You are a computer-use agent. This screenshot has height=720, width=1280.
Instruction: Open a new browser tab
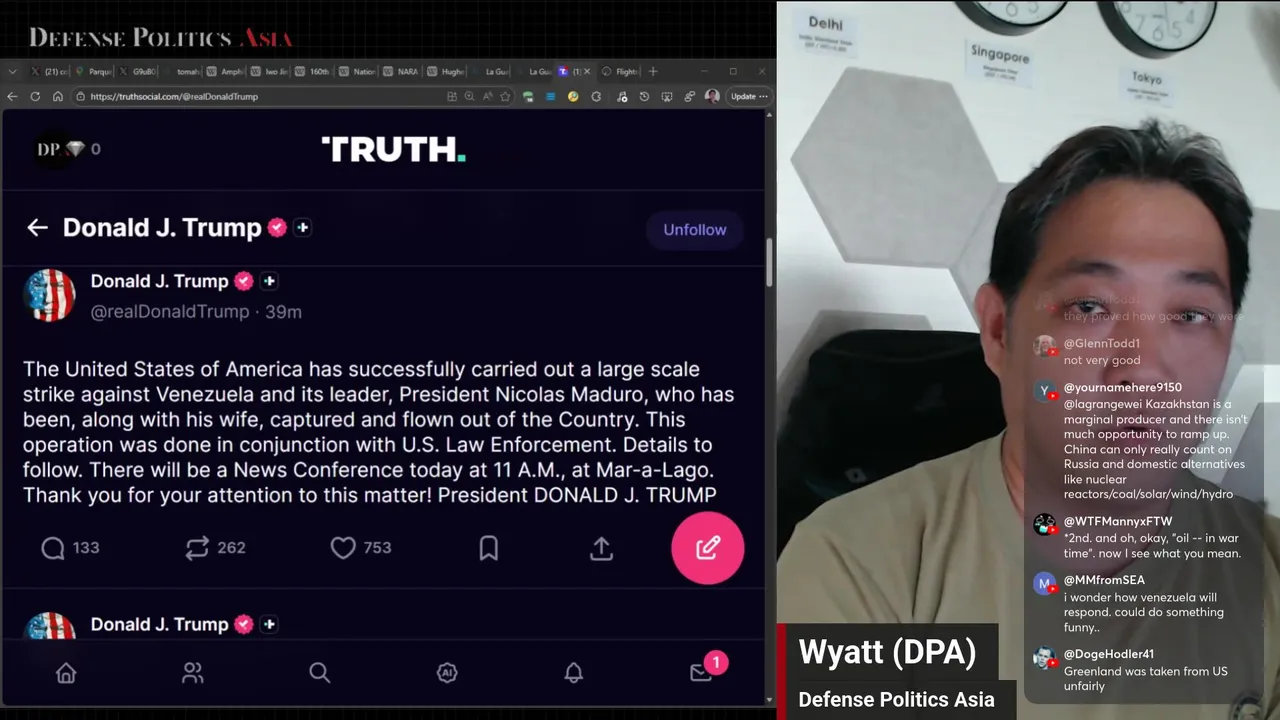click(x=653, y=71)
